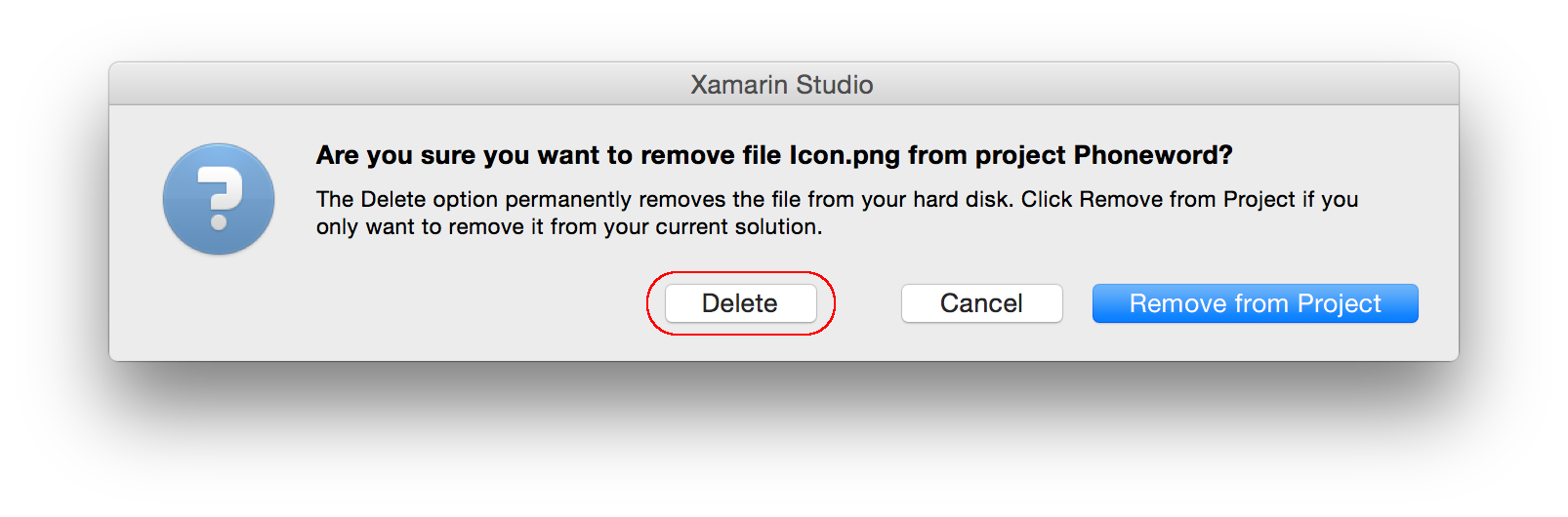Click the word Delete in description text
The image size is (1568, 517).
pyautogui.click(x=392, y=199)
